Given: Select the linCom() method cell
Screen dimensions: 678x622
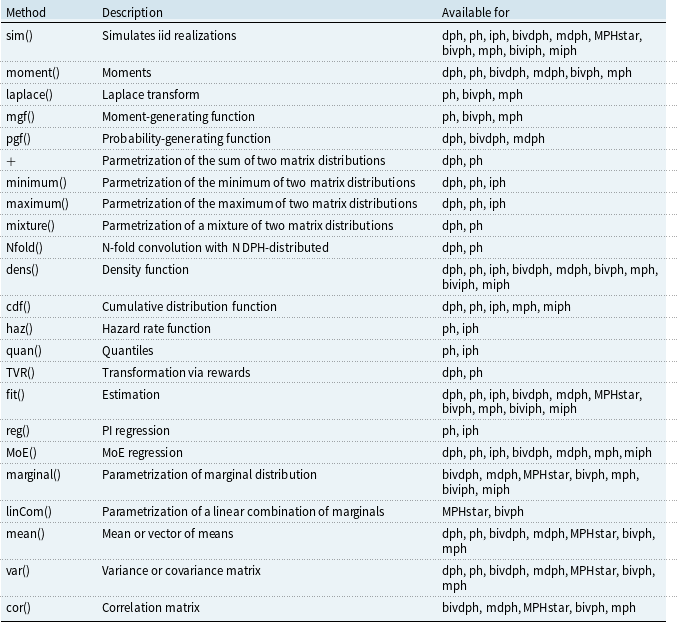Looking at the screenshot, I should coord(29,512).
